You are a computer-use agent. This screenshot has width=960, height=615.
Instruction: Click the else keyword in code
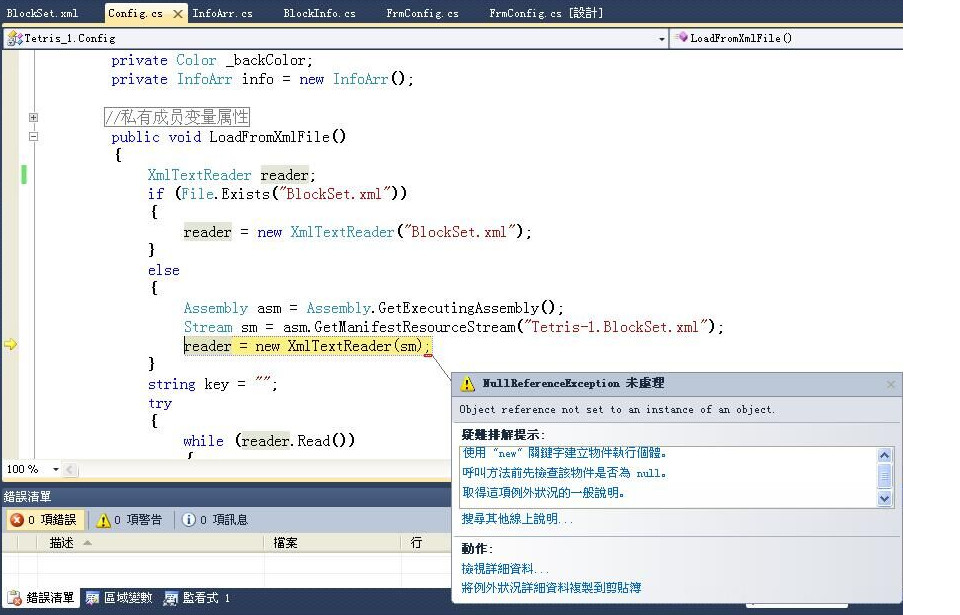(x=163, y=270)
